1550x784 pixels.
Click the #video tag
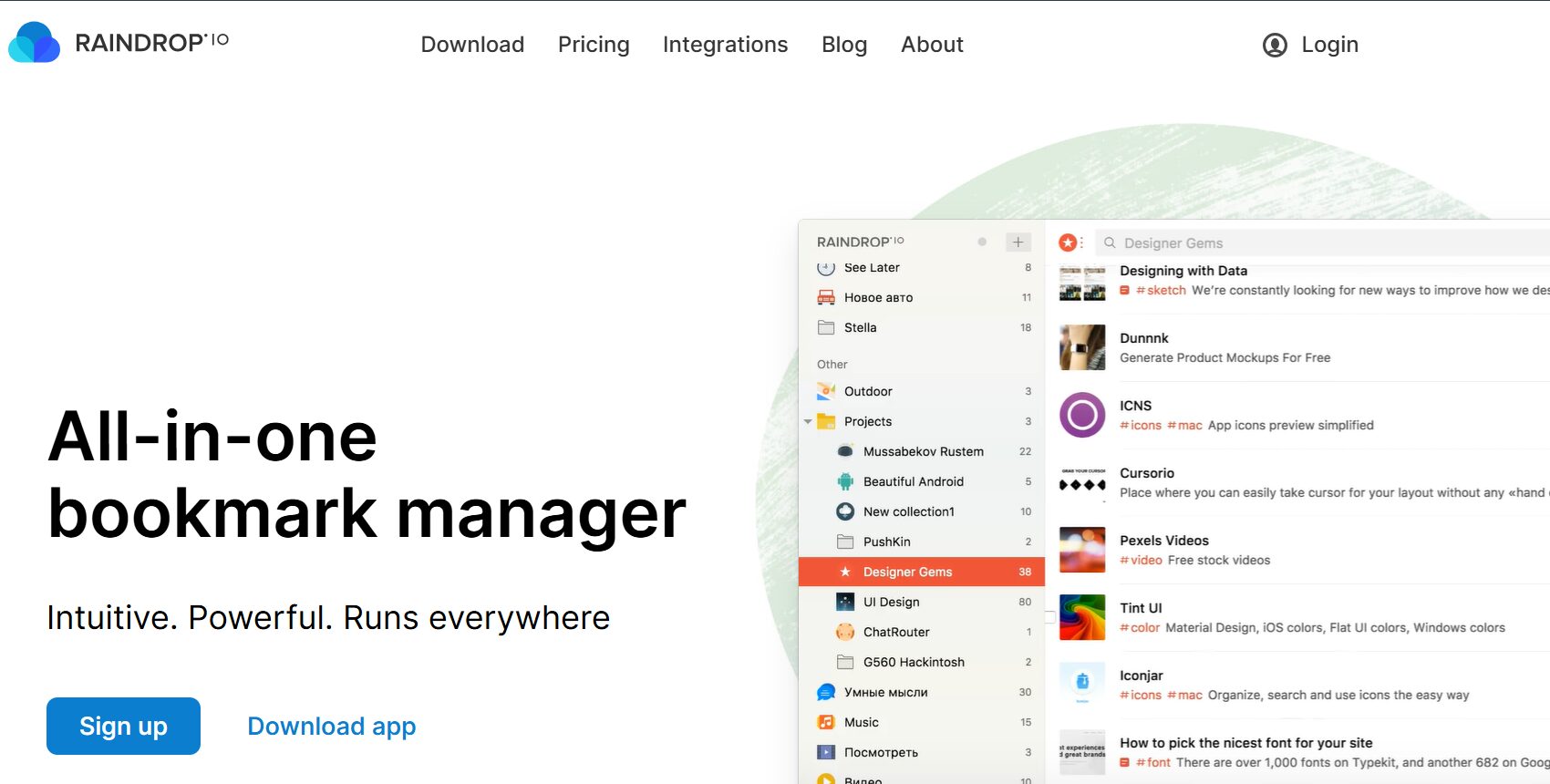[1141, 560]
